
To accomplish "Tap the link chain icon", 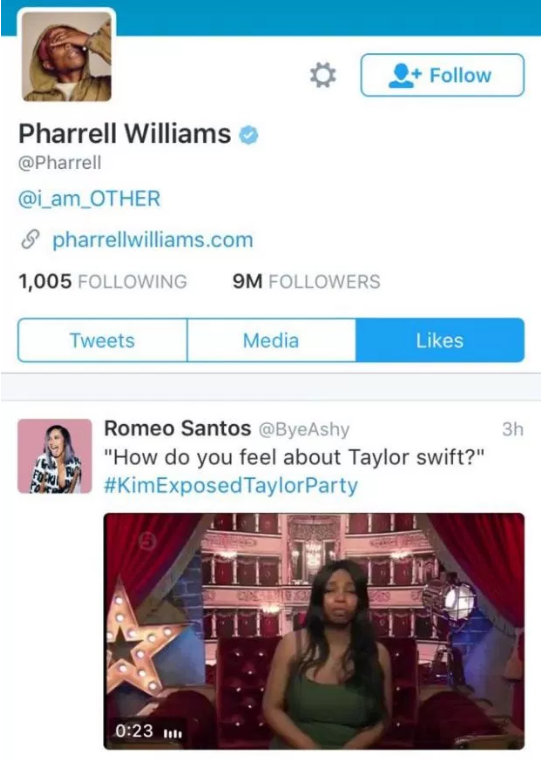I will pos(30,239).
